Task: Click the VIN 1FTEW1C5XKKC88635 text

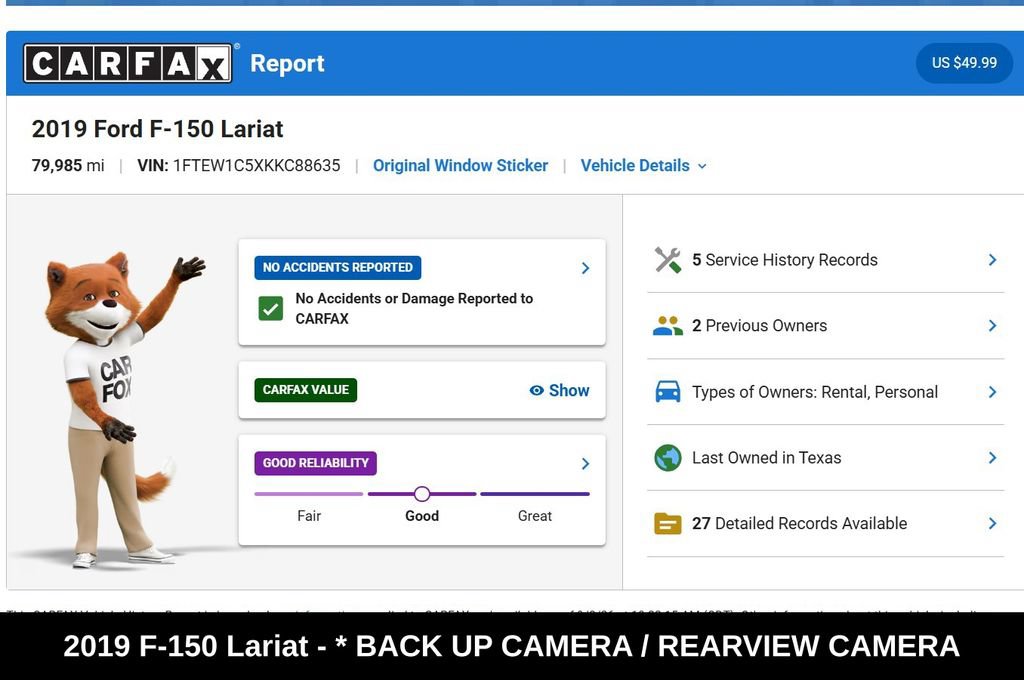Action: [x=239, y=166]
